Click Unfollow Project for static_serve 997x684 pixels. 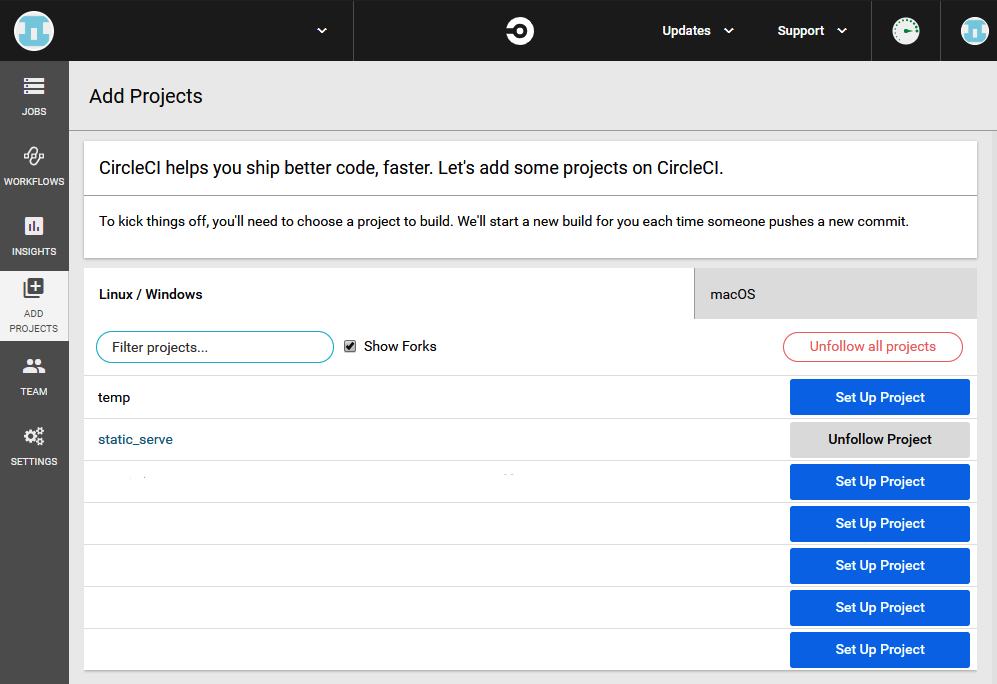879,439
